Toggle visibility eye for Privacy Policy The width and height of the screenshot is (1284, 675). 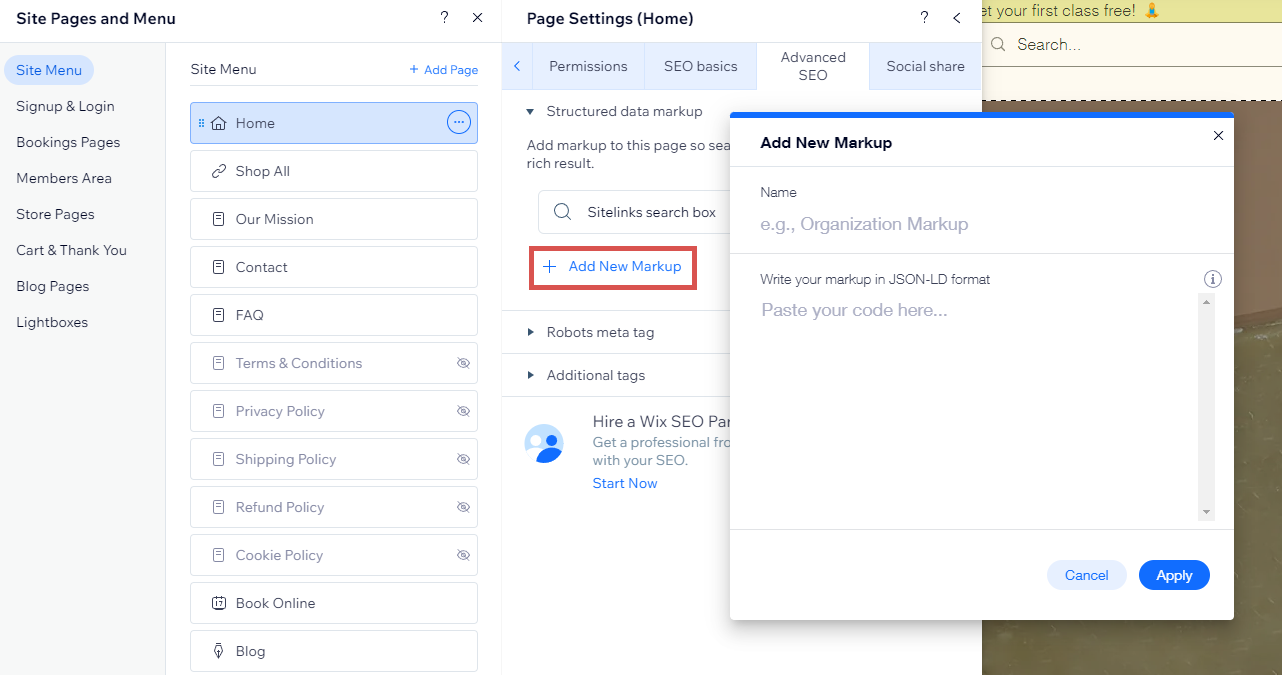coord(463,411)
